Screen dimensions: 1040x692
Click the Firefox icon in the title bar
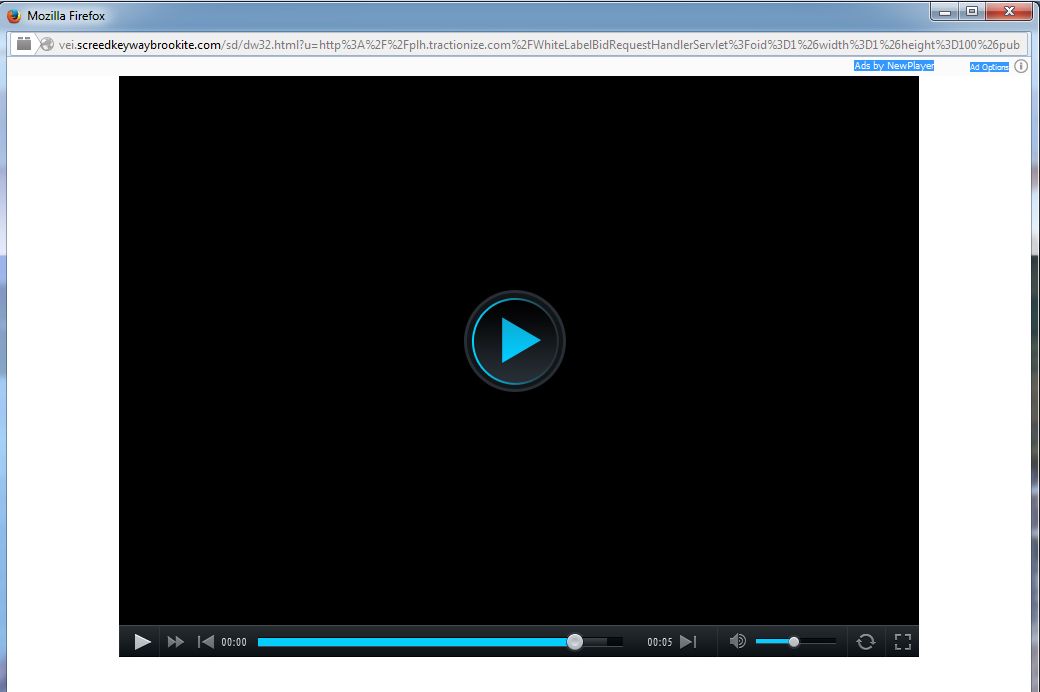tap(11, 15)
